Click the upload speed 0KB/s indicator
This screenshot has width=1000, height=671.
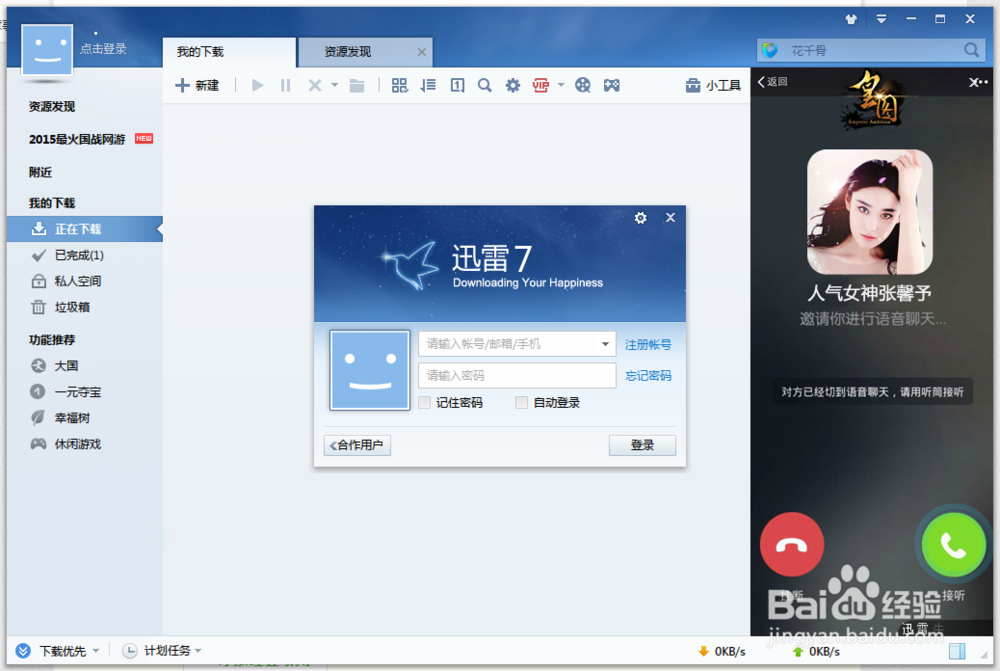pos(816,651)
